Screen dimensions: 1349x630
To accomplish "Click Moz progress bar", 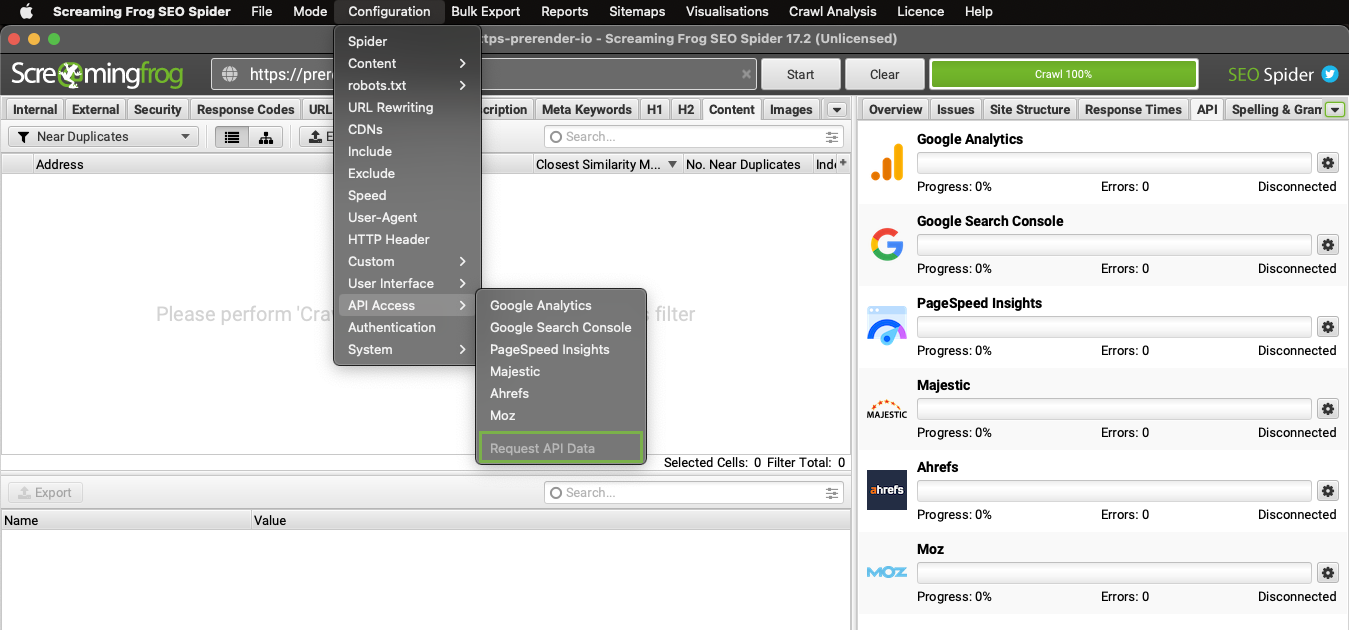I will [x=1113, y=573].
